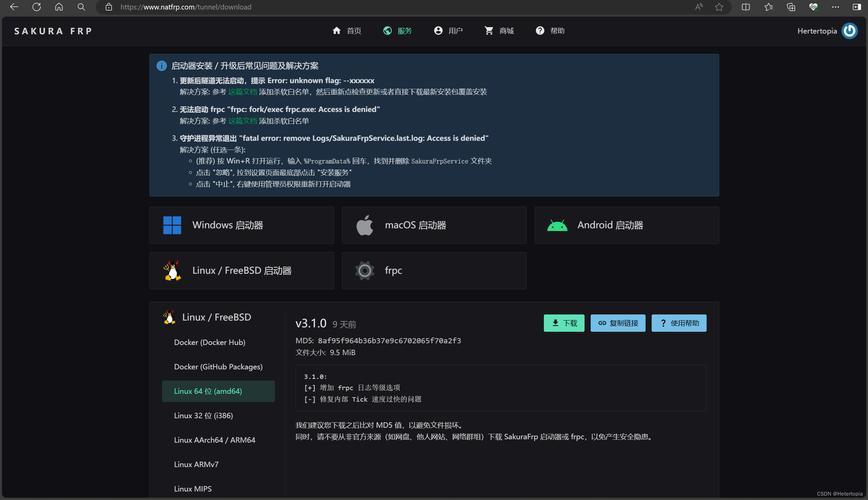The height and width of the screenshot is (500, 868).
Task: Open the documentation link in solution 2
Action: click(x=242, y=121)
